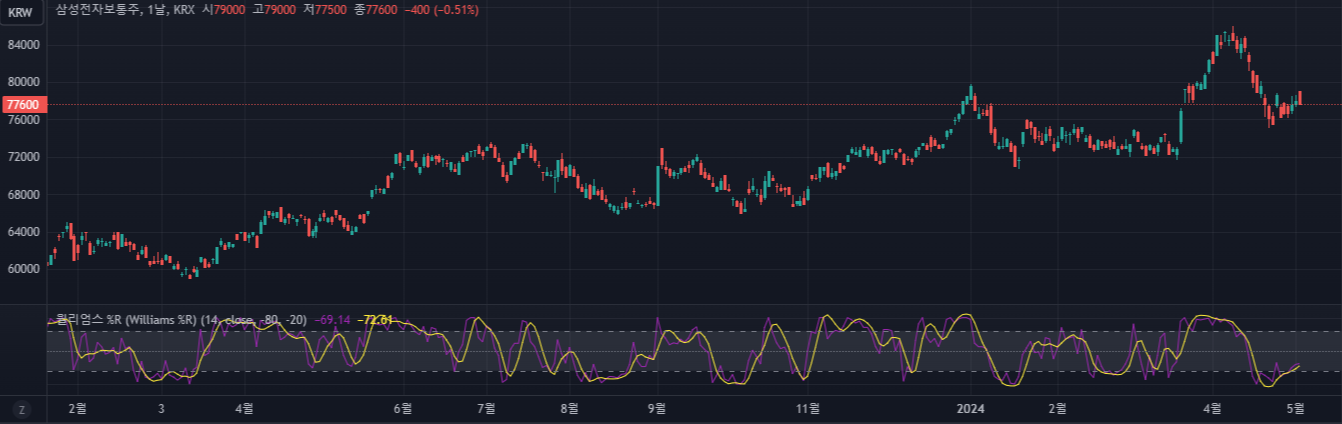The height and width of the screenshot is (424, 1342).
Task: Click the 3 month marker on time axis
Action: pyautogui.click(x=161, y=408)
